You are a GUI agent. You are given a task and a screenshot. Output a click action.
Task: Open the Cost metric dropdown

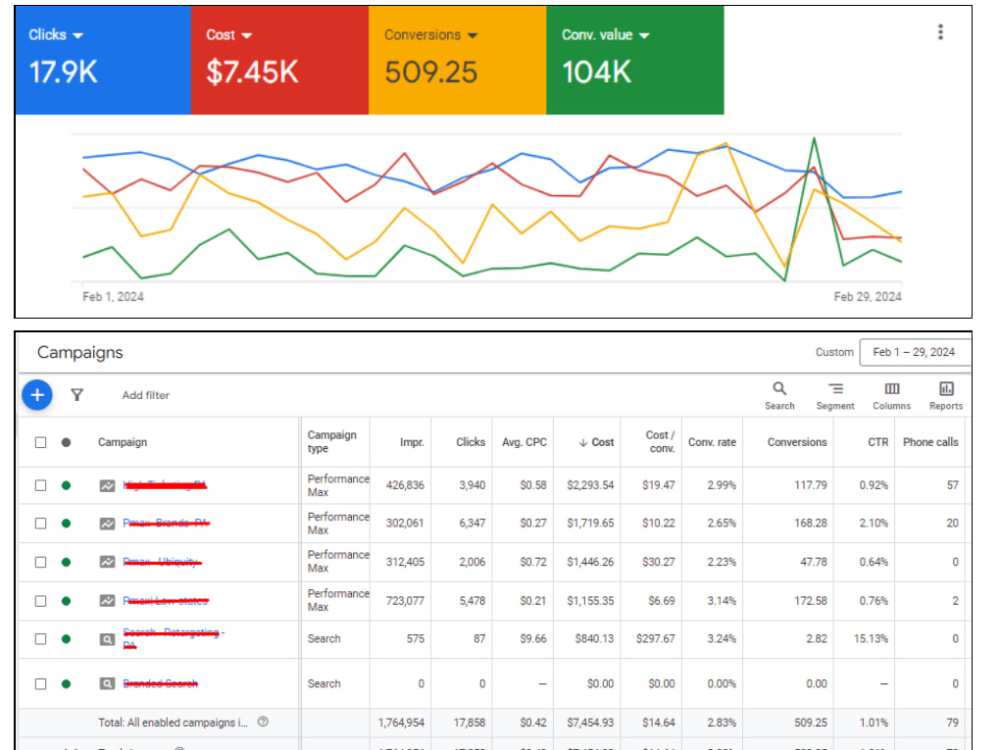coord(247,36)
